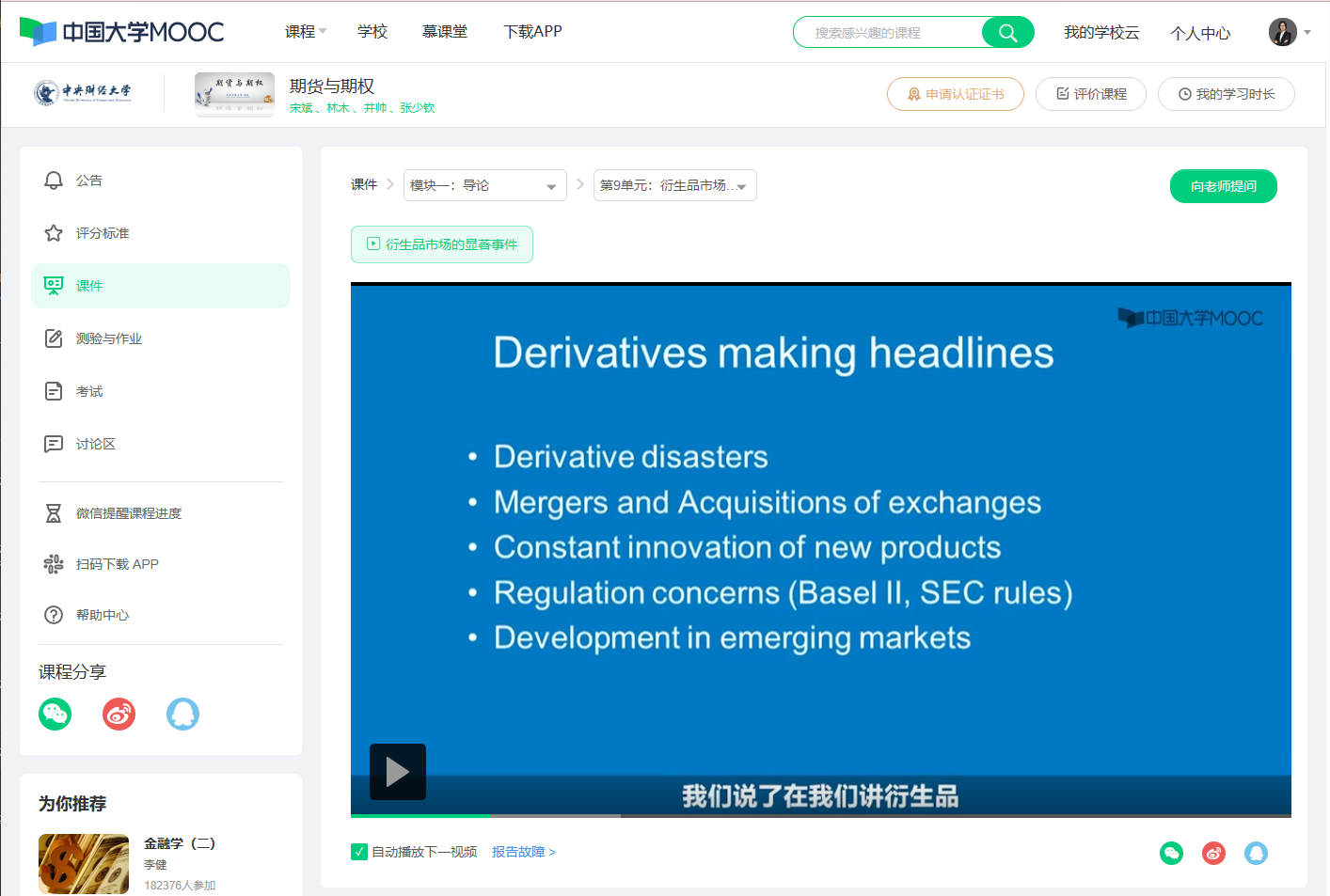
Task: Share course via QQ icon in sidebar
Action: click(x=182, y=715)
